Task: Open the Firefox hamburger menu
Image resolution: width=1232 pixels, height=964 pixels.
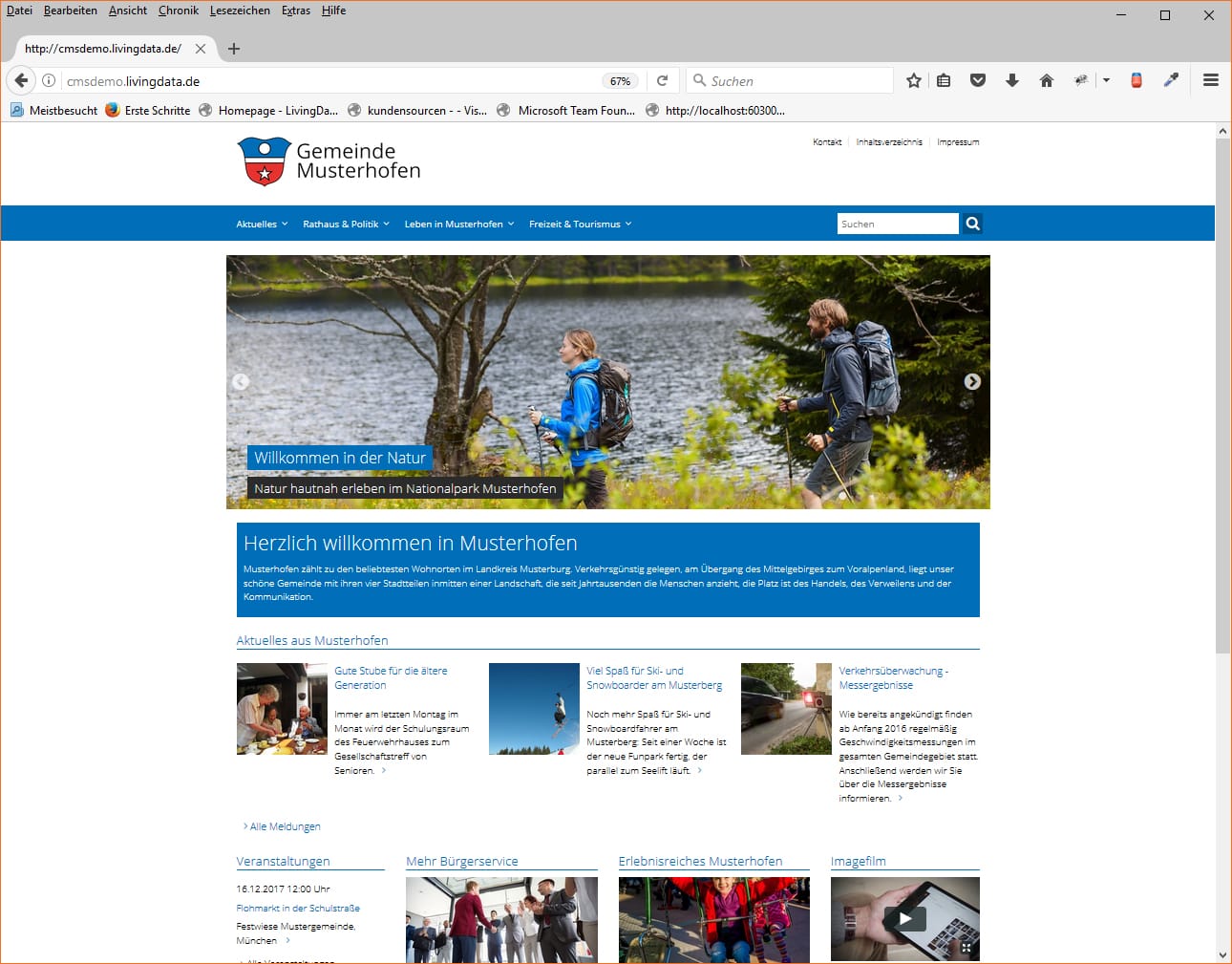Action: click(x=1211, y=80)
